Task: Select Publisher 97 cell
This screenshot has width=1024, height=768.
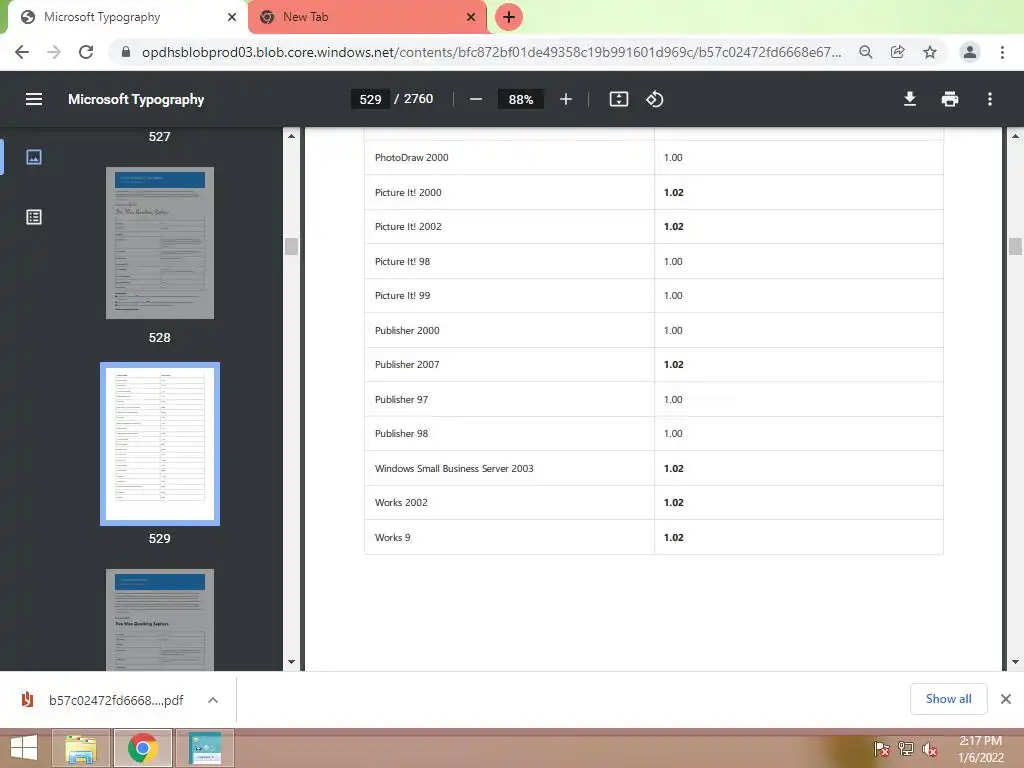Action: pos(509,399)
